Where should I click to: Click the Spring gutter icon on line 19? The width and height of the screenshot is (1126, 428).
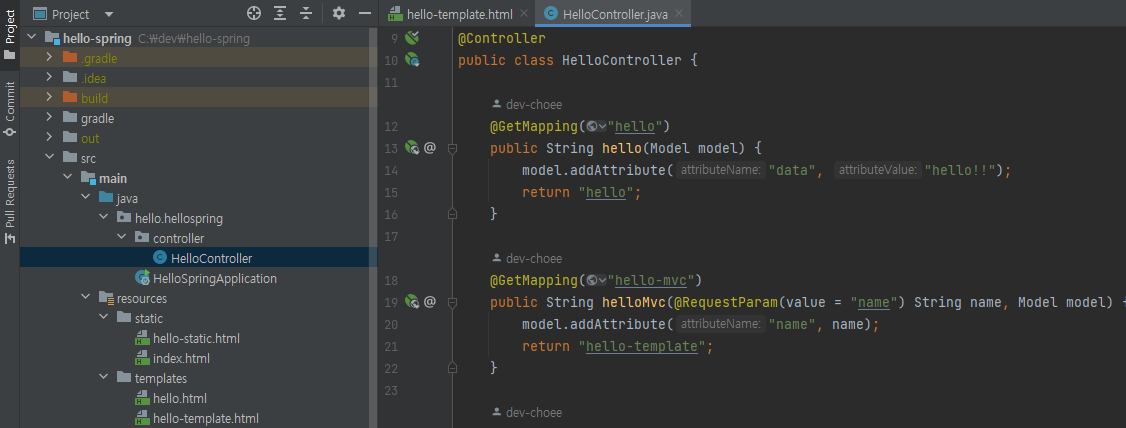411,302
